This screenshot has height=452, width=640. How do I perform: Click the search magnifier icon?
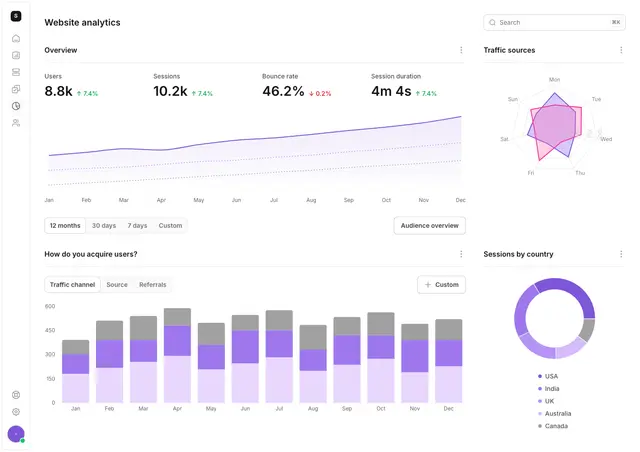coord(492,22)
